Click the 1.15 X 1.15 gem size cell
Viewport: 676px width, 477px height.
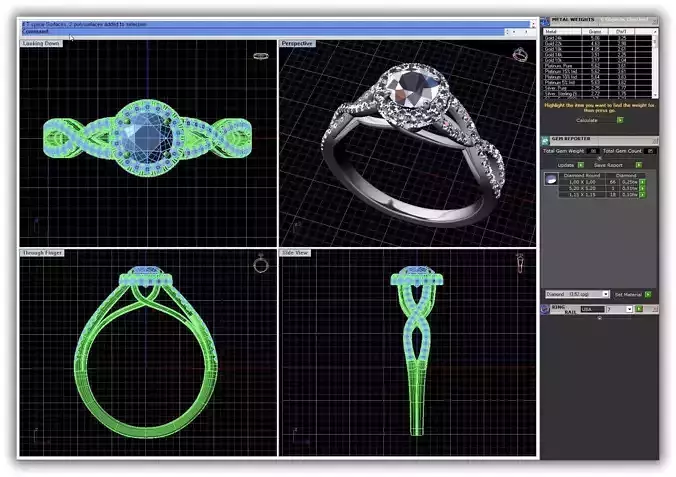coord(582,195)
